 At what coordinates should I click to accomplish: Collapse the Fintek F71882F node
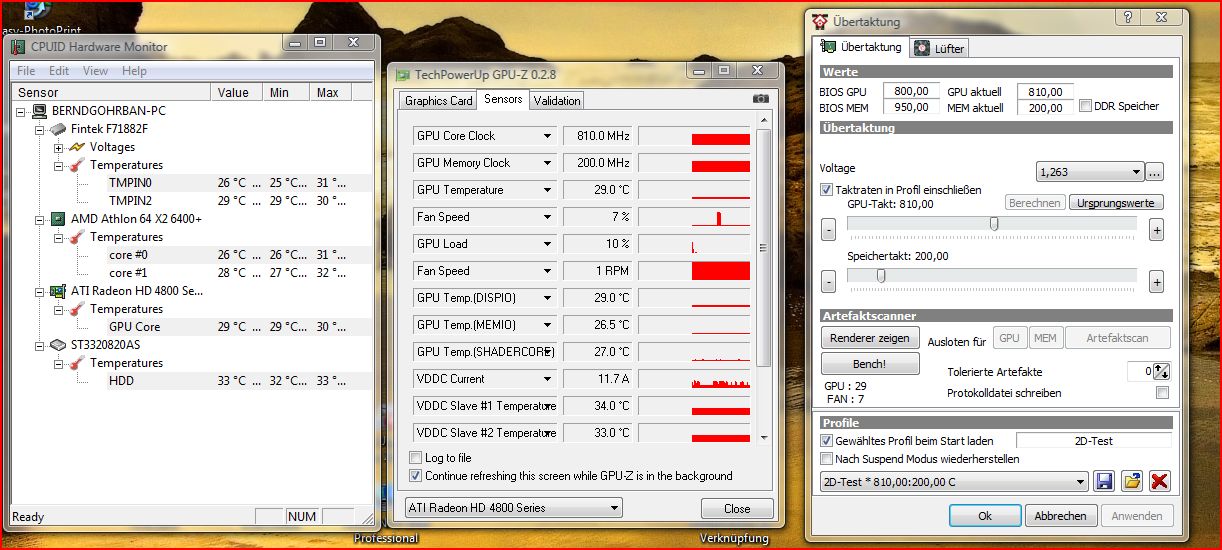pos(40,129)
